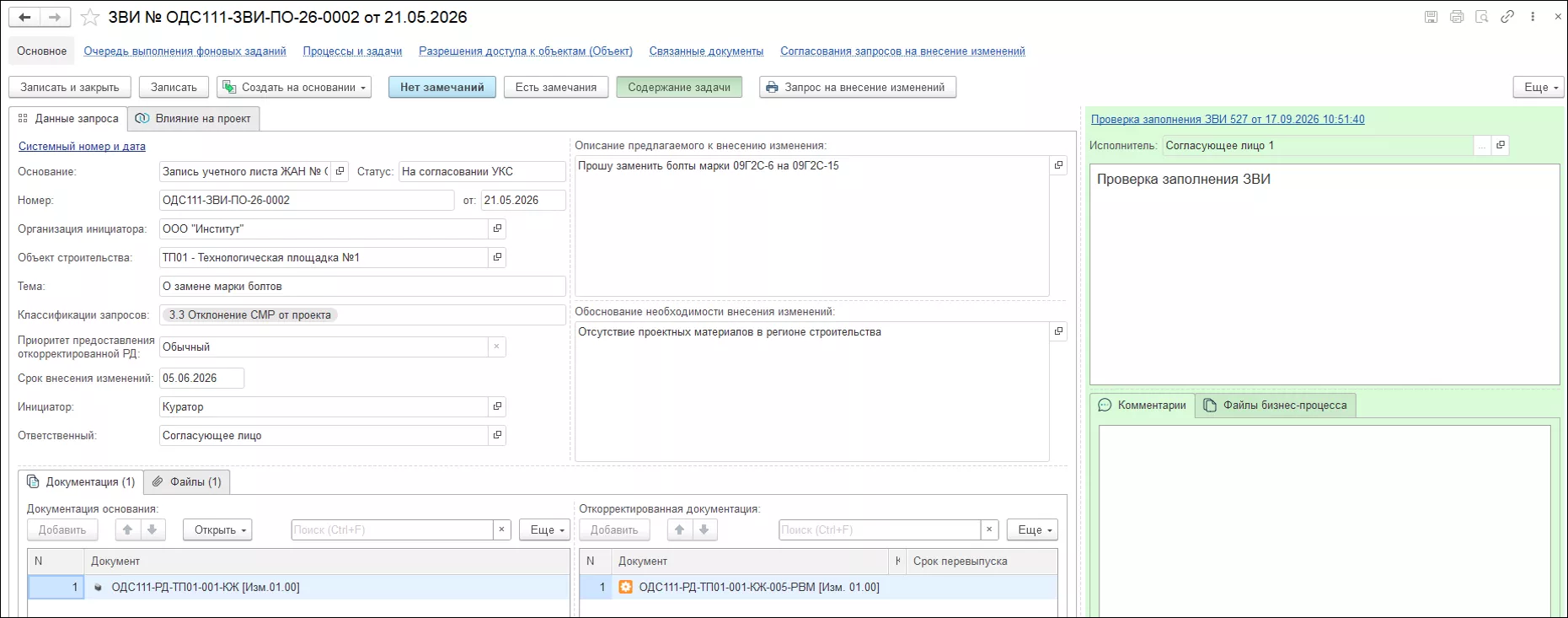Open Еще menu for Откорректированная документация
This screenshot has width=1568, height=618.
(1032, 529)
